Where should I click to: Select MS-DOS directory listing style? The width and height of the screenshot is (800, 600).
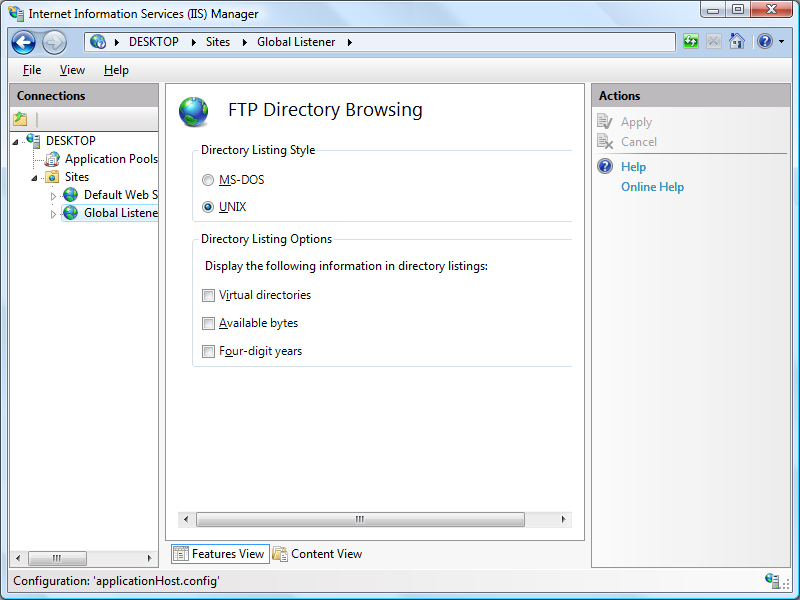tap(208, 180)
